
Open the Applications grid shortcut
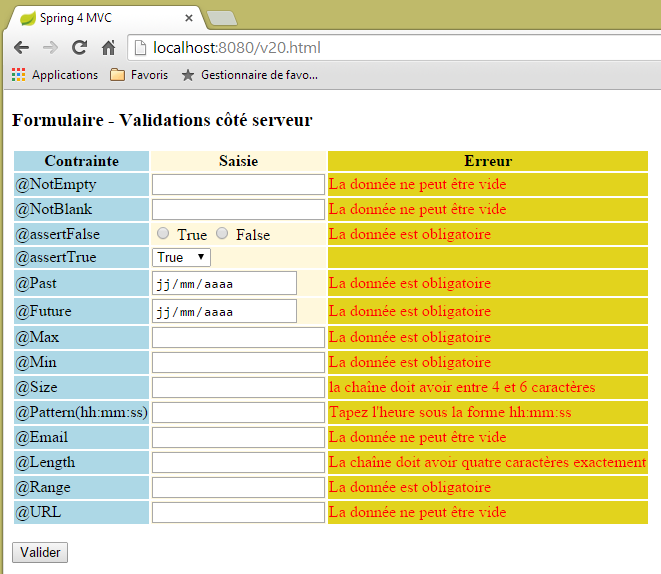[55, 75]
